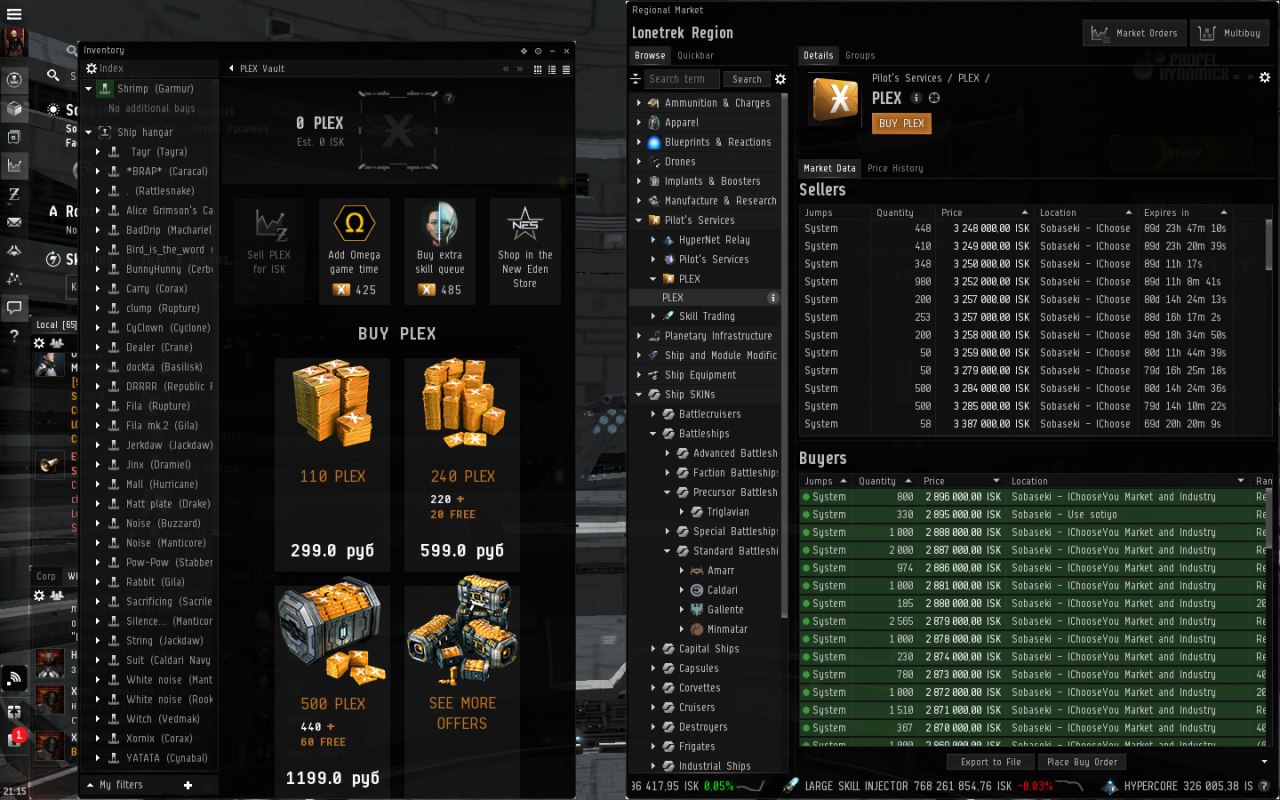Open Shop in the New Eden Store

tap(525, 251)
